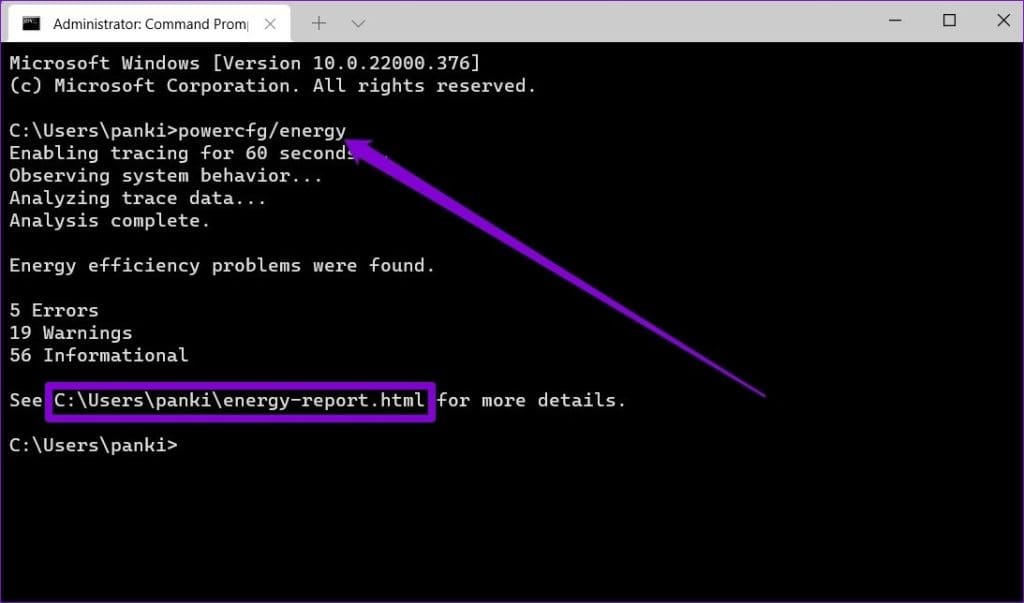This screenshot has height=603, width=1024.
Task: Open a new terminal tab with the plus icon
Action: [x=317, y=21]
